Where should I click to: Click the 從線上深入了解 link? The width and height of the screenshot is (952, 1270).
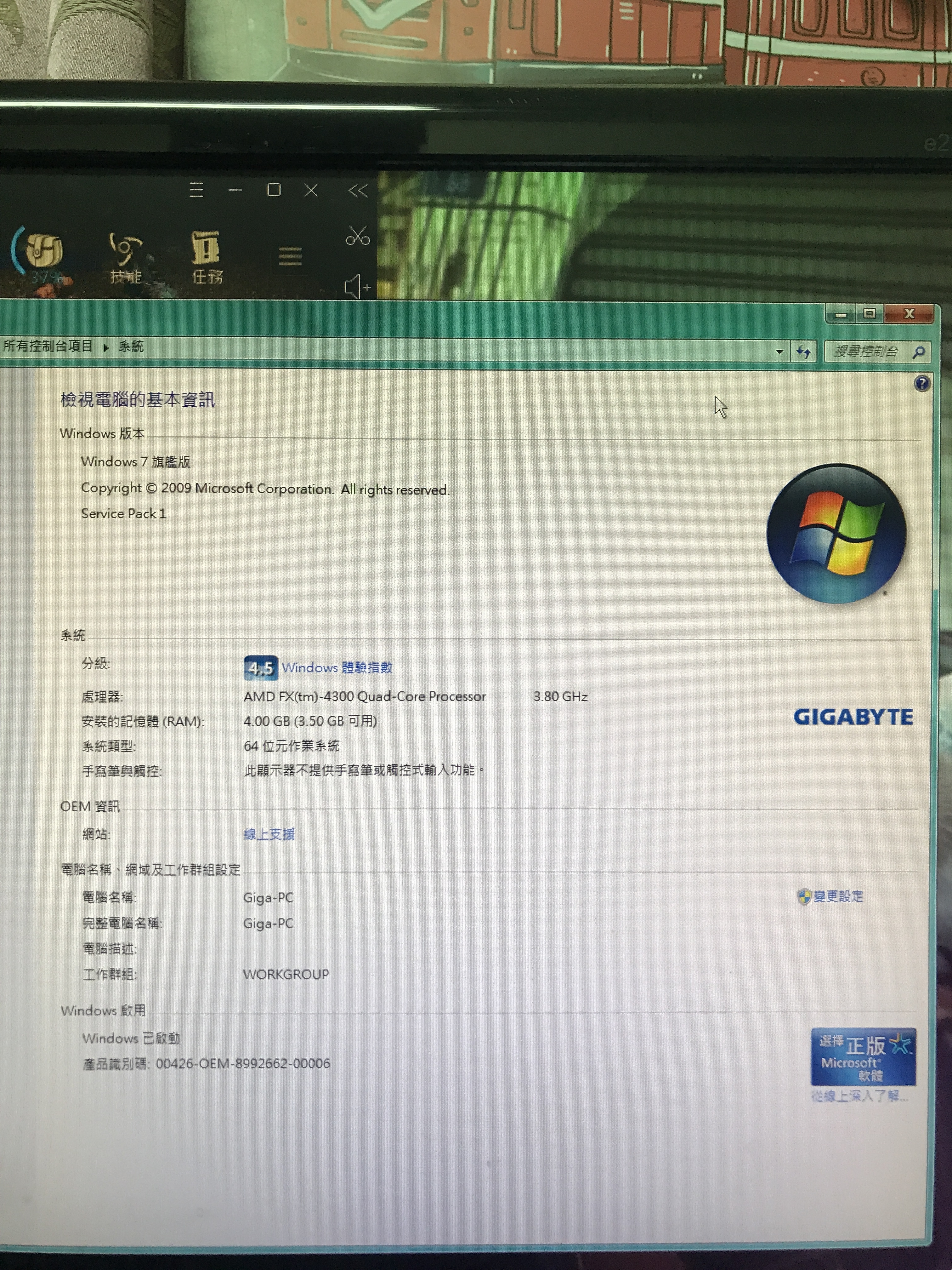point(859,1096)
